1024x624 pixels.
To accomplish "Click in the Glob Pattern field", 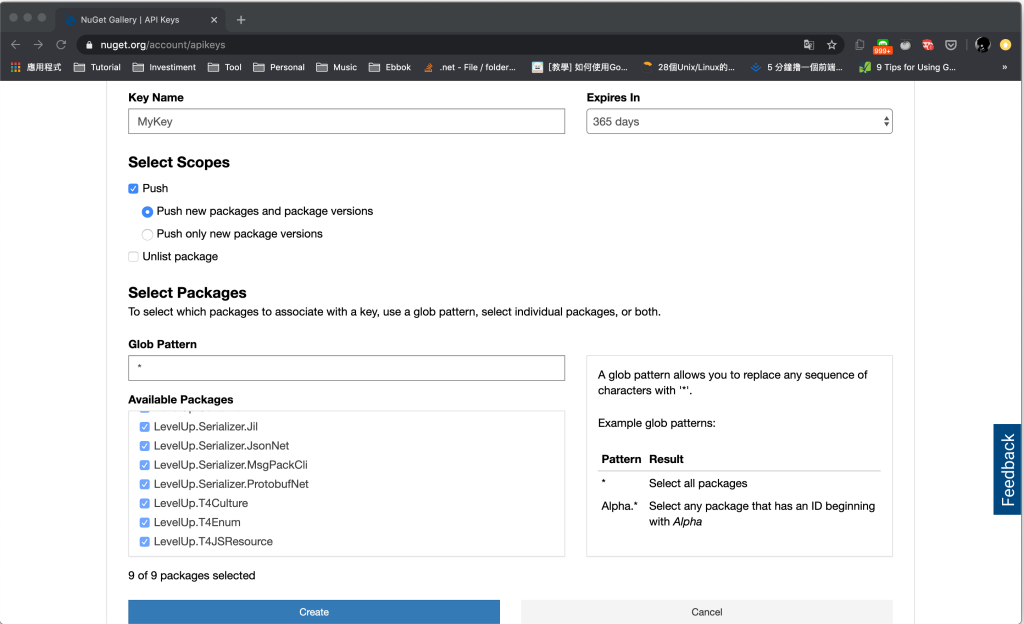I will [x=346, y=368].
